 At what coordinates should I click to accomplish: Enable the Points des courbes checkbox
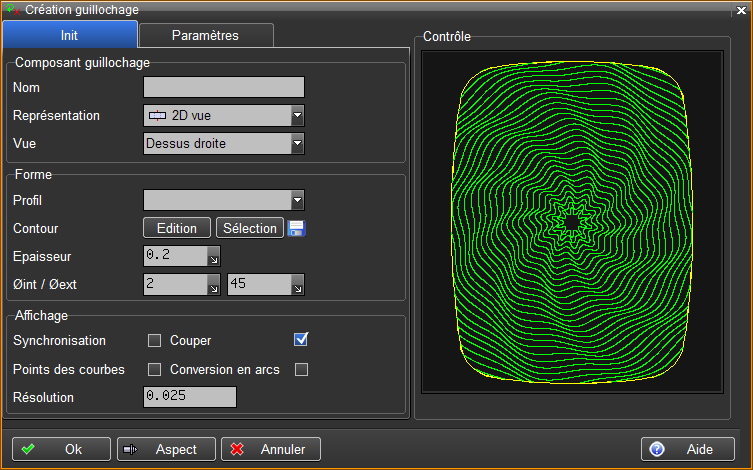click(x=154, y=370)
